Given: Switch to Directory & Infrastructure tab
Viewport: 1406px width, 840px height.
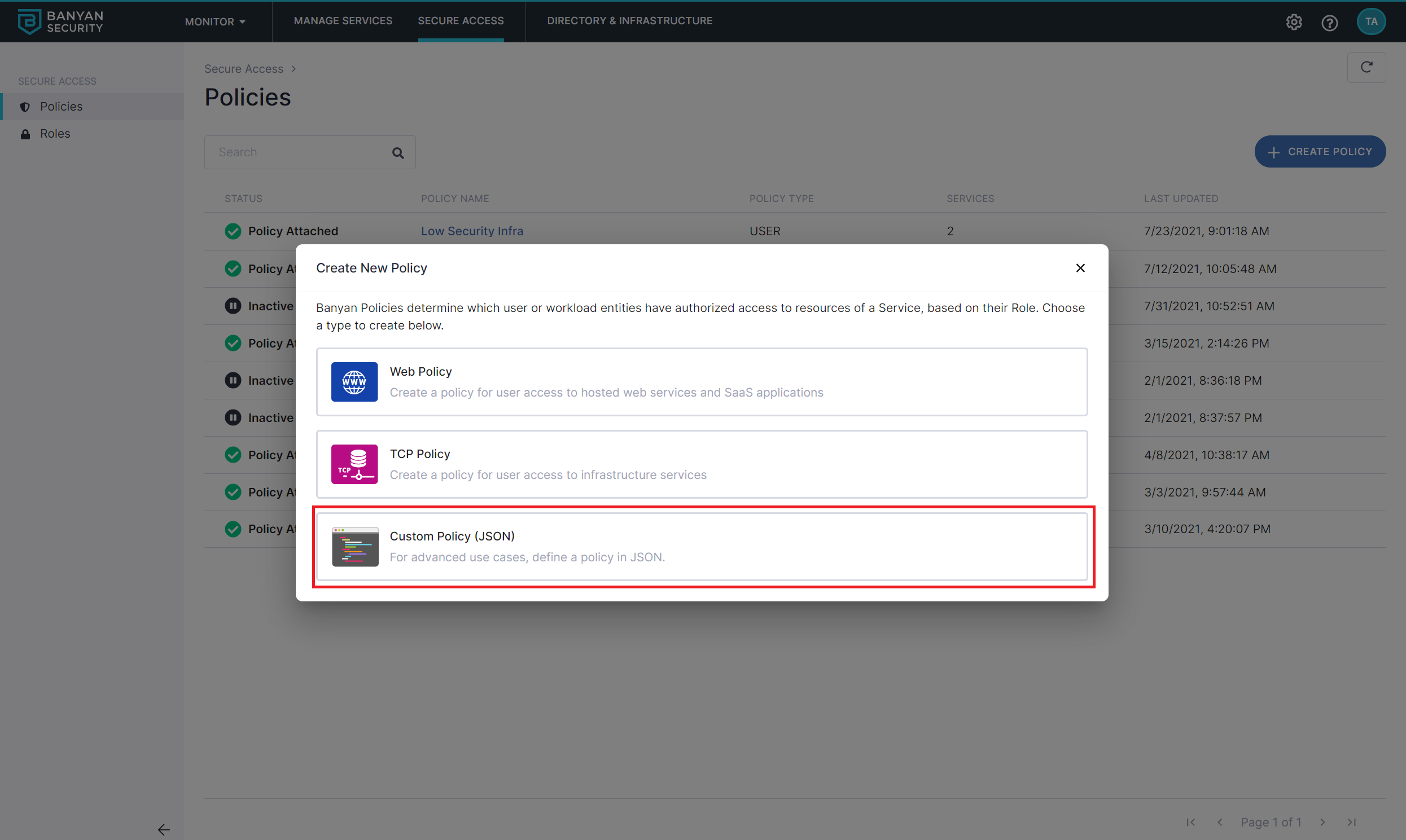Looking at the screenshot, I should click(629, 21).
